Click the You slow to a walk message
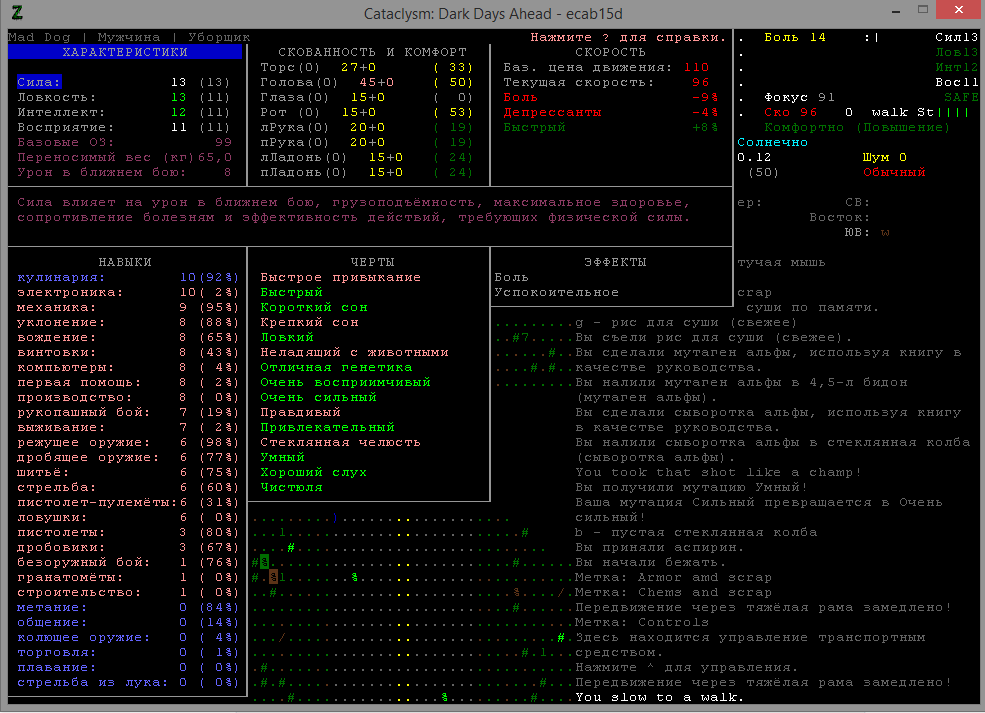Viewport: 985px width, 713px height. 660,697
